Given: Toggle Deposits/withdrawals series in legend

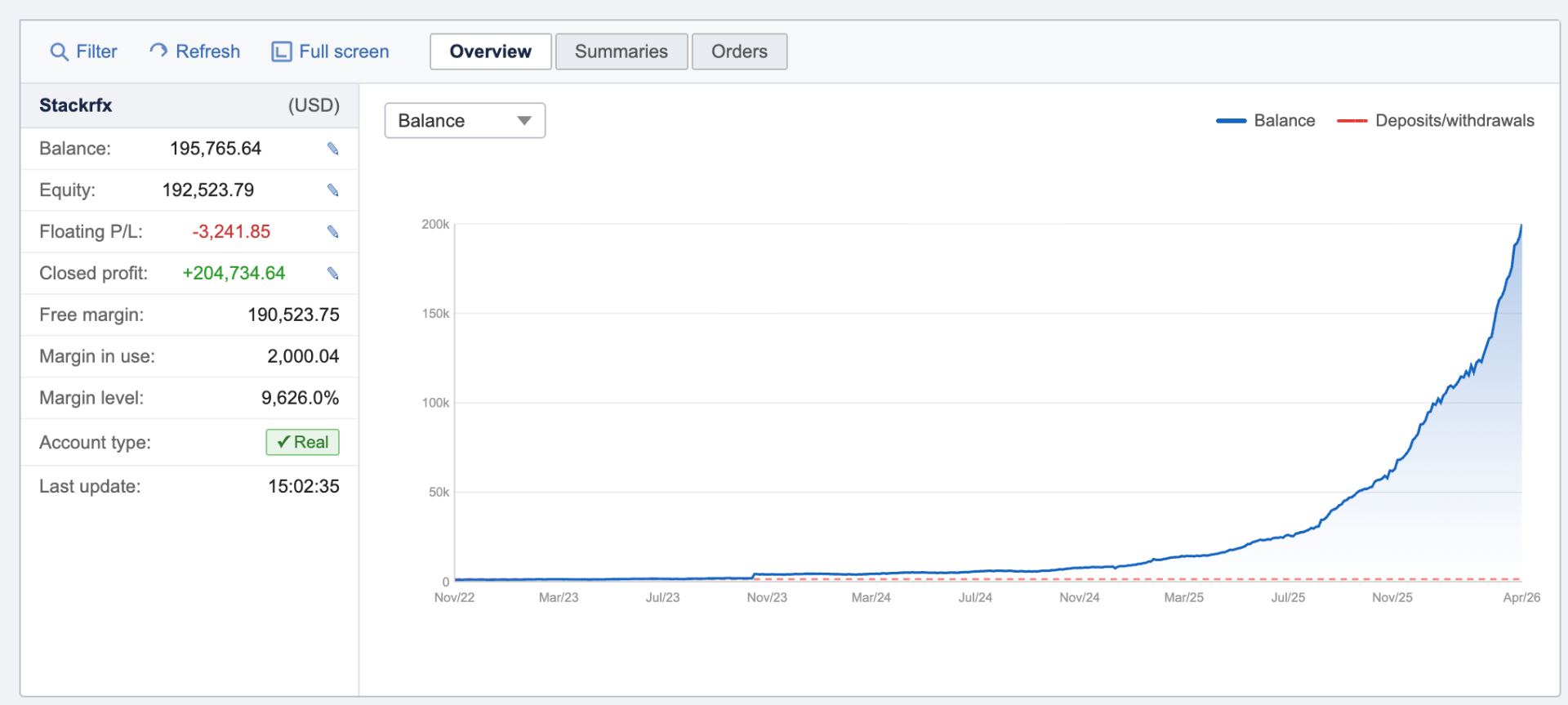Looking at the screenshot, I should [x=1454, y=121].
